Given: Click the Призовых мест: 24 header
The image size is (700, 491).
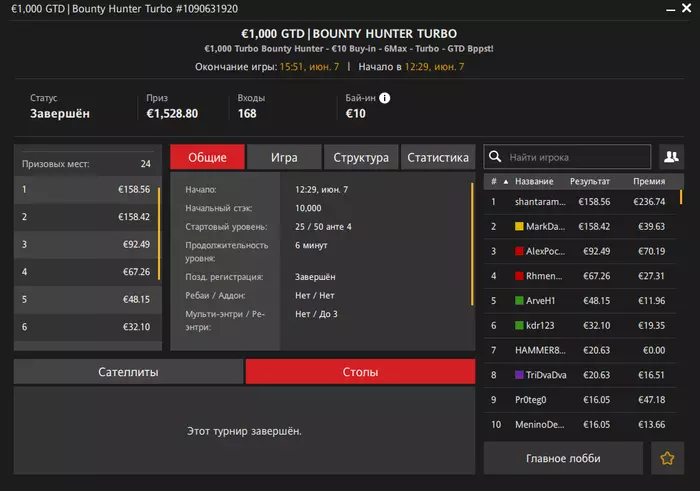Looking at the screenshot, I should click(x=86, y=164).
